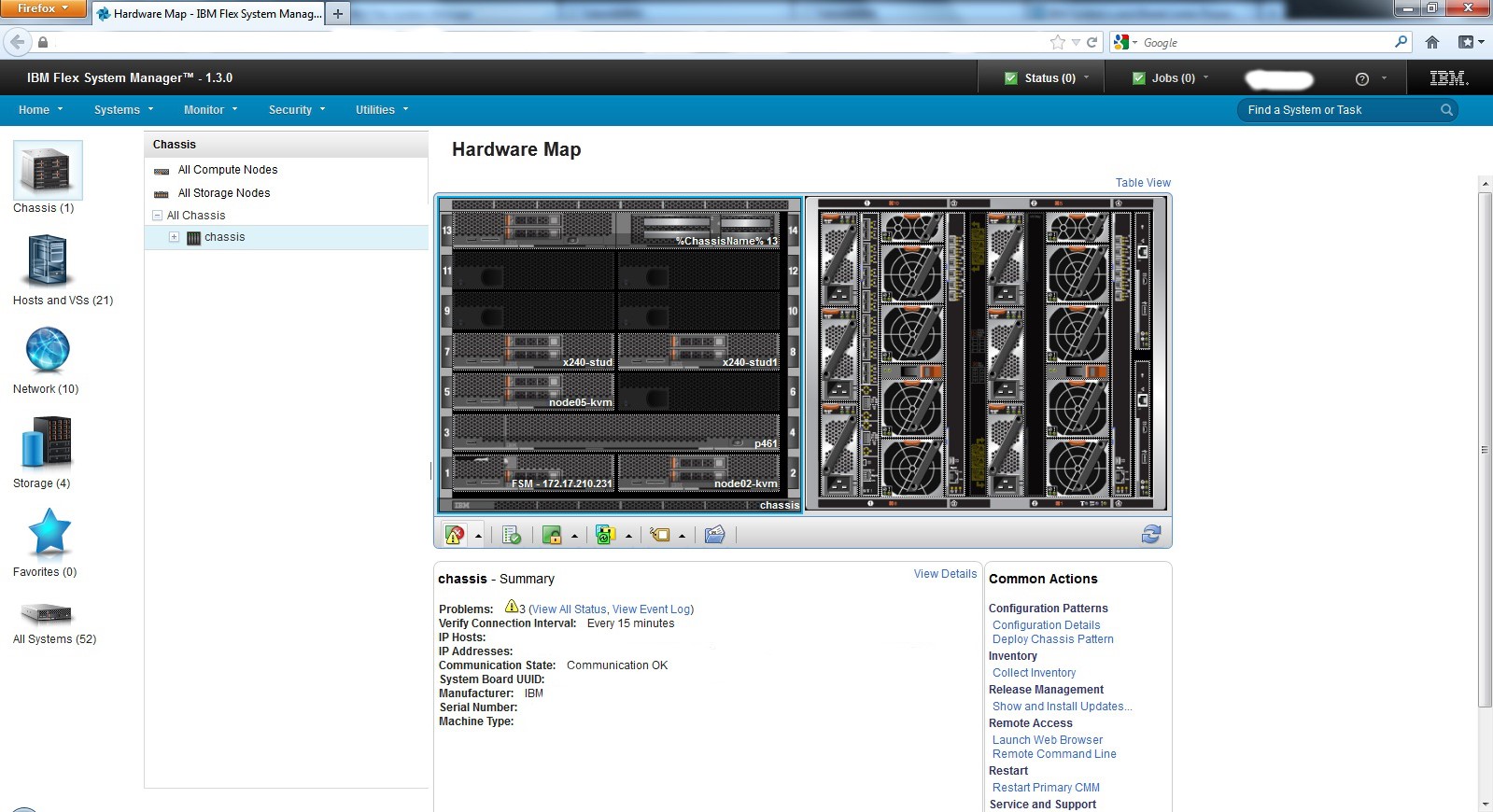Open the Home menu
Screen dimensions: 1493x812
pyautogui.click(x=41, y=110)
